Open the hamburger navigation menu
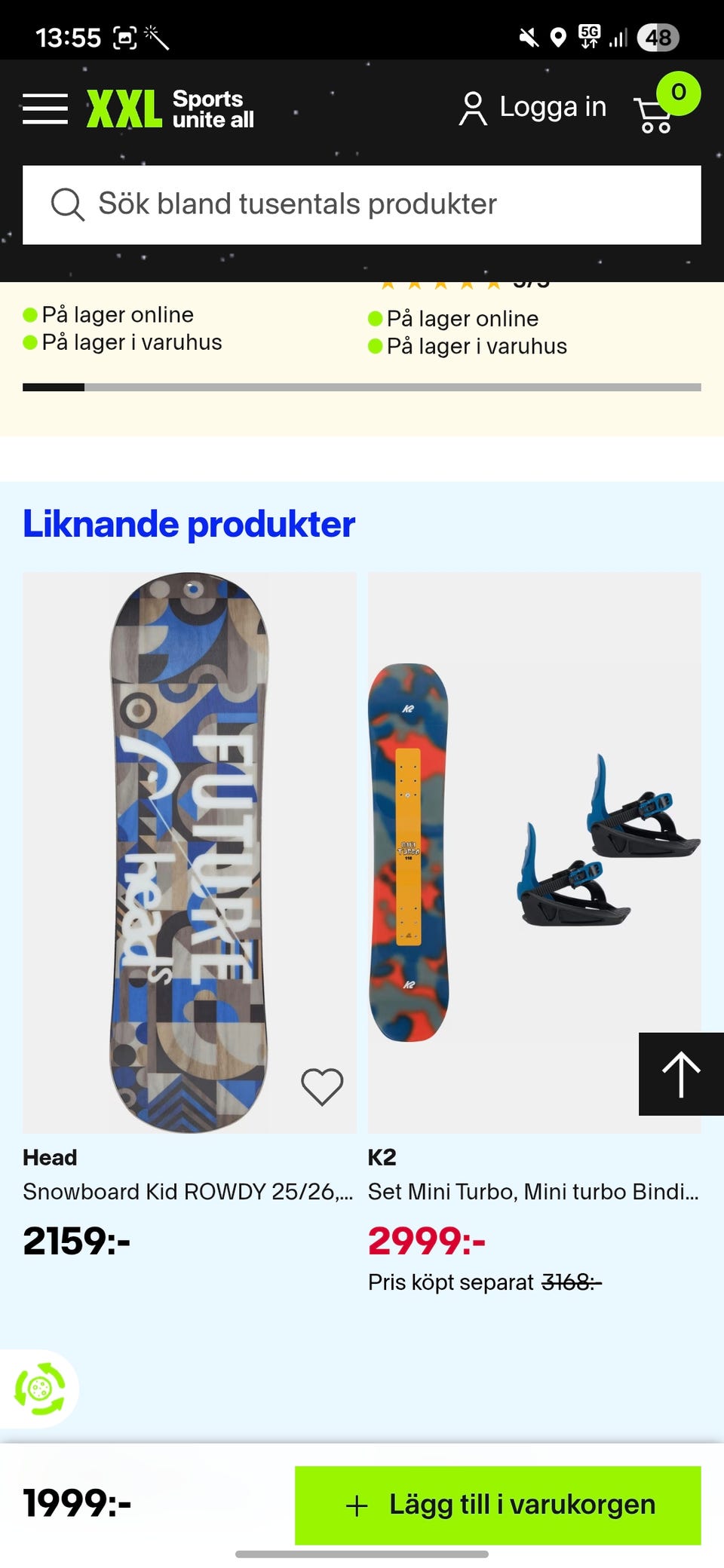724x1568 pixels. tap(45, 109)
